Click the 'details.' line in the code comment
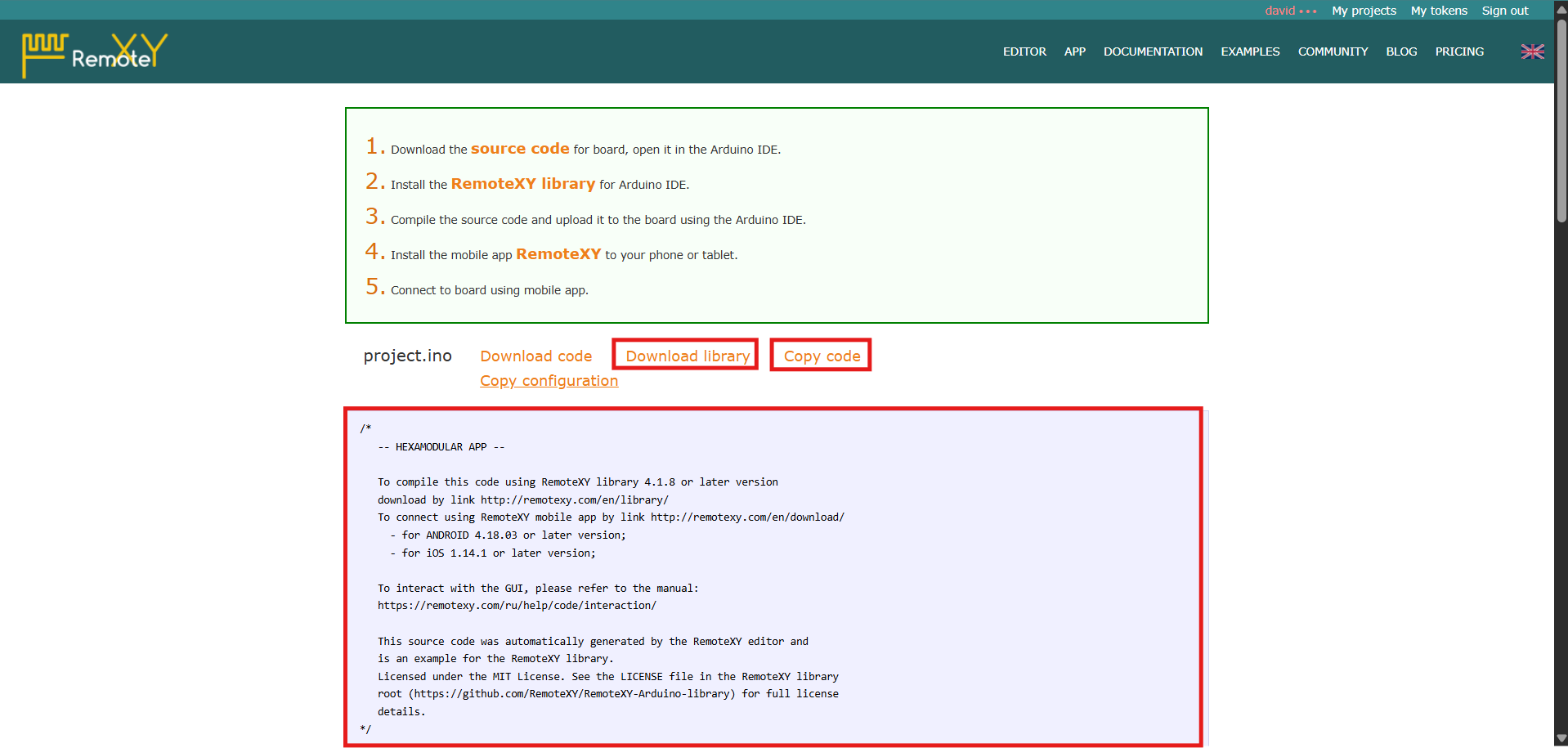The width and height of the screenshot is (1568, 748). click(x=401, y=712)
